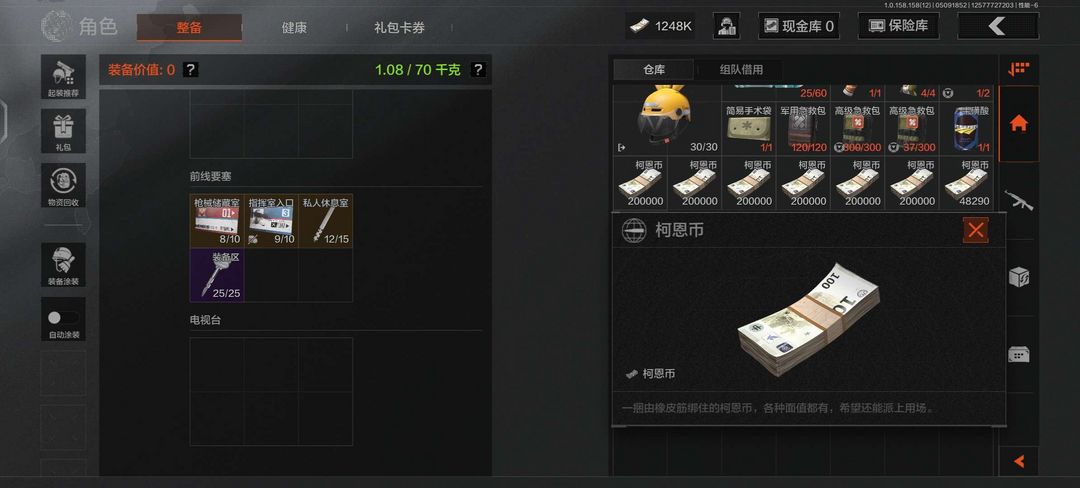Screen dimensions: 1080x488
Task: Click the question mark beside 装备价值
Action: 191,70
